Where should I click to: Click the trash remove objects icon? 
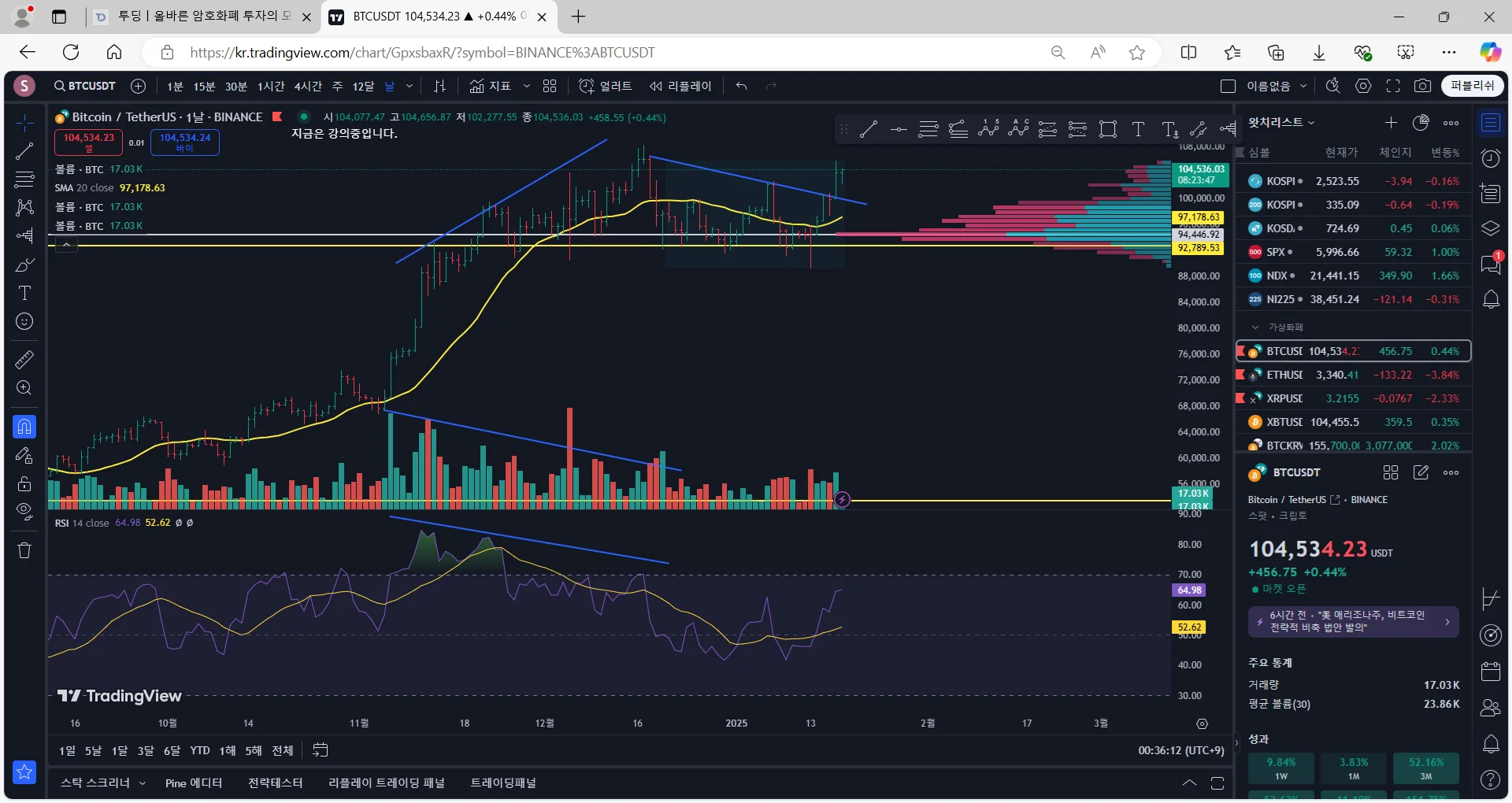24,550
